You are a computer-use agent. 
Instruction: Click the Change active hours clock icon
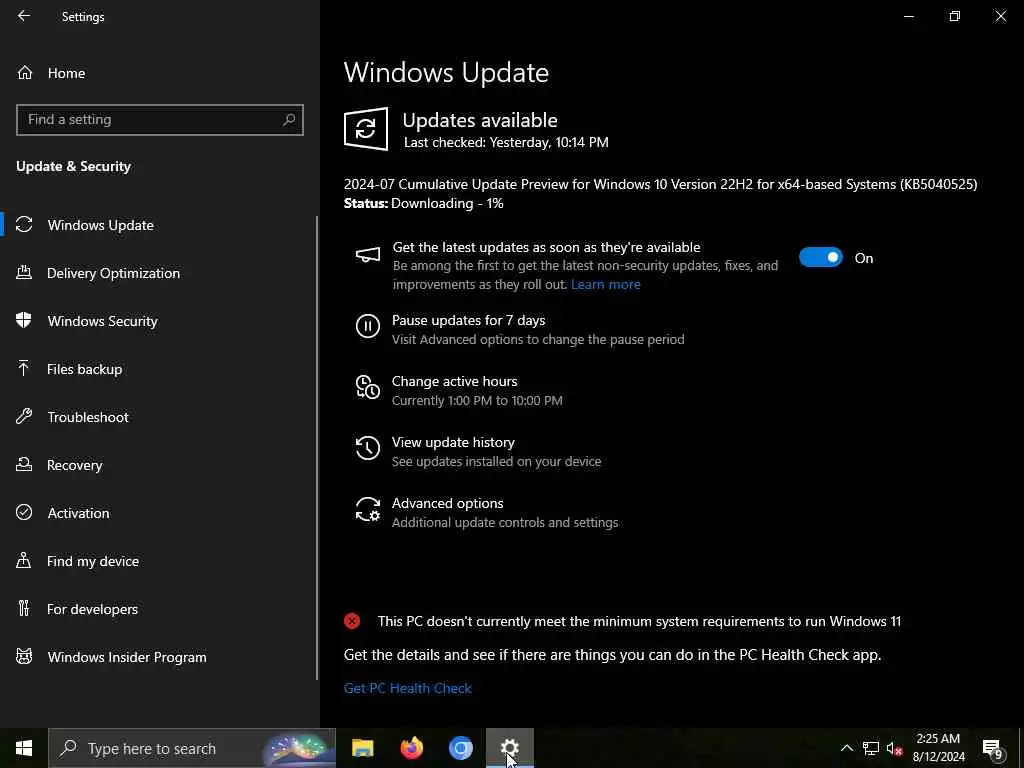368,387
